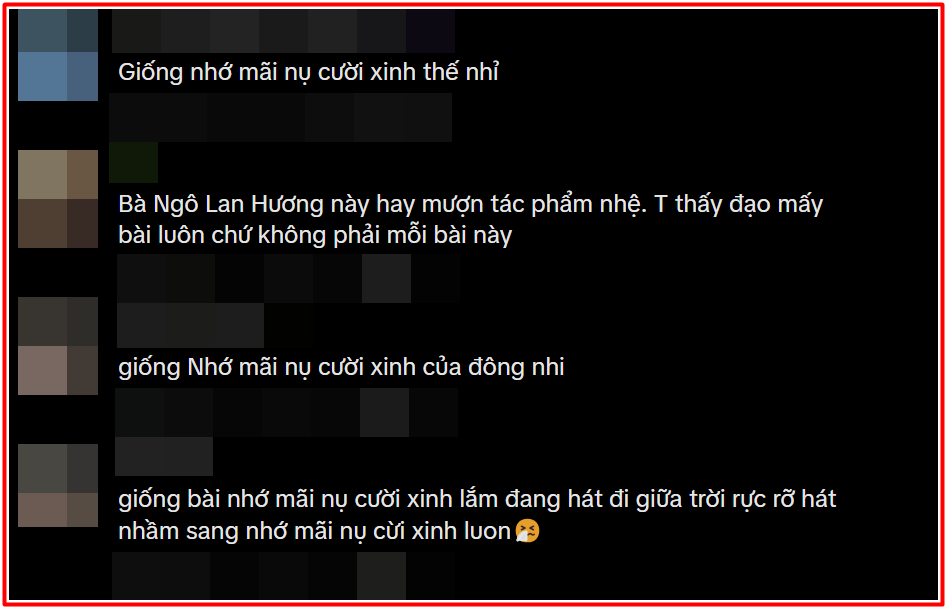Open the brown avatar beside the Ngô Lan Hương comment
The image size is (947, 609).
pyautogui.click(x=58, y=199)
